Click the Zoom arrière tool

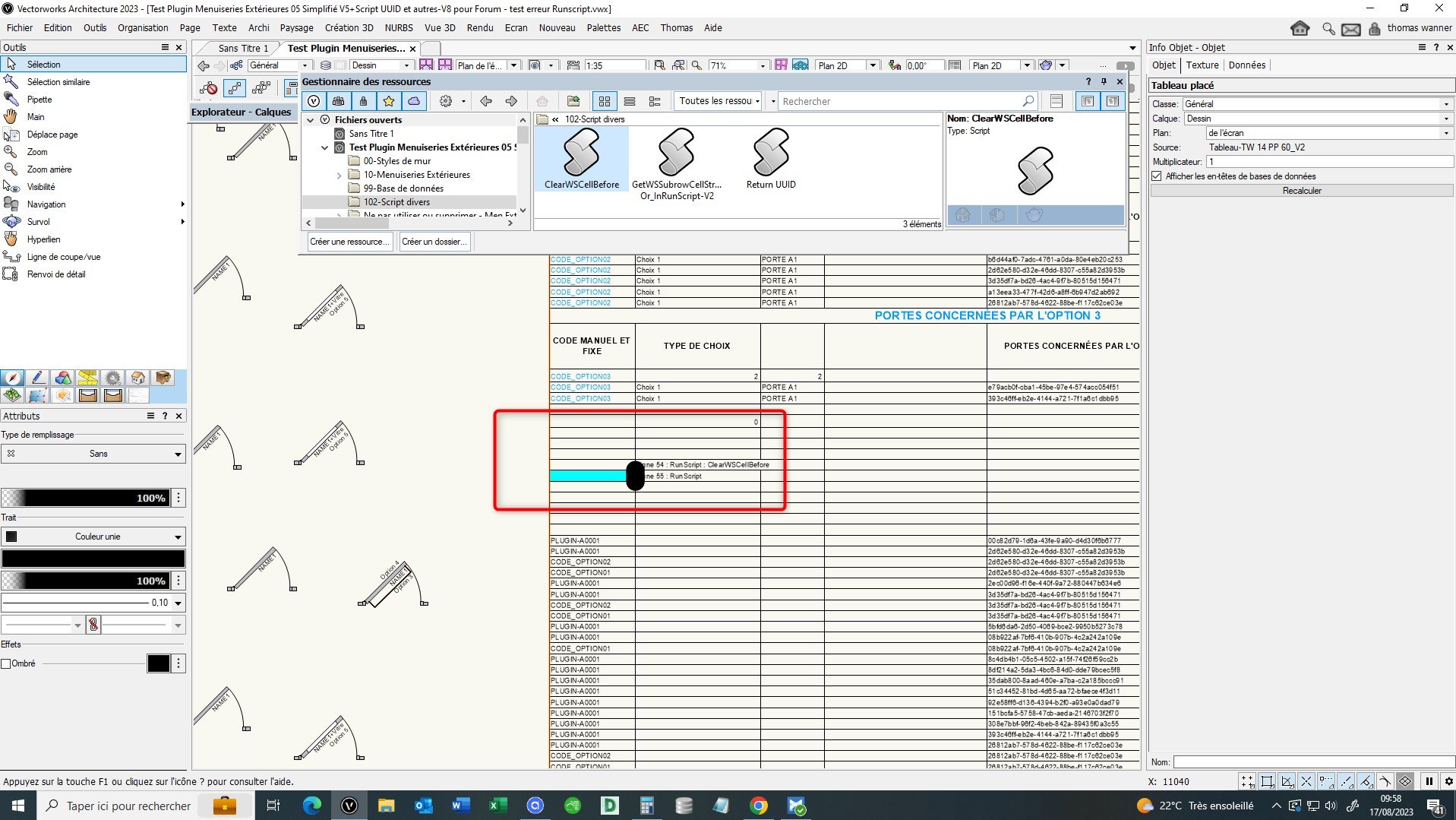(x=49, y=169)
